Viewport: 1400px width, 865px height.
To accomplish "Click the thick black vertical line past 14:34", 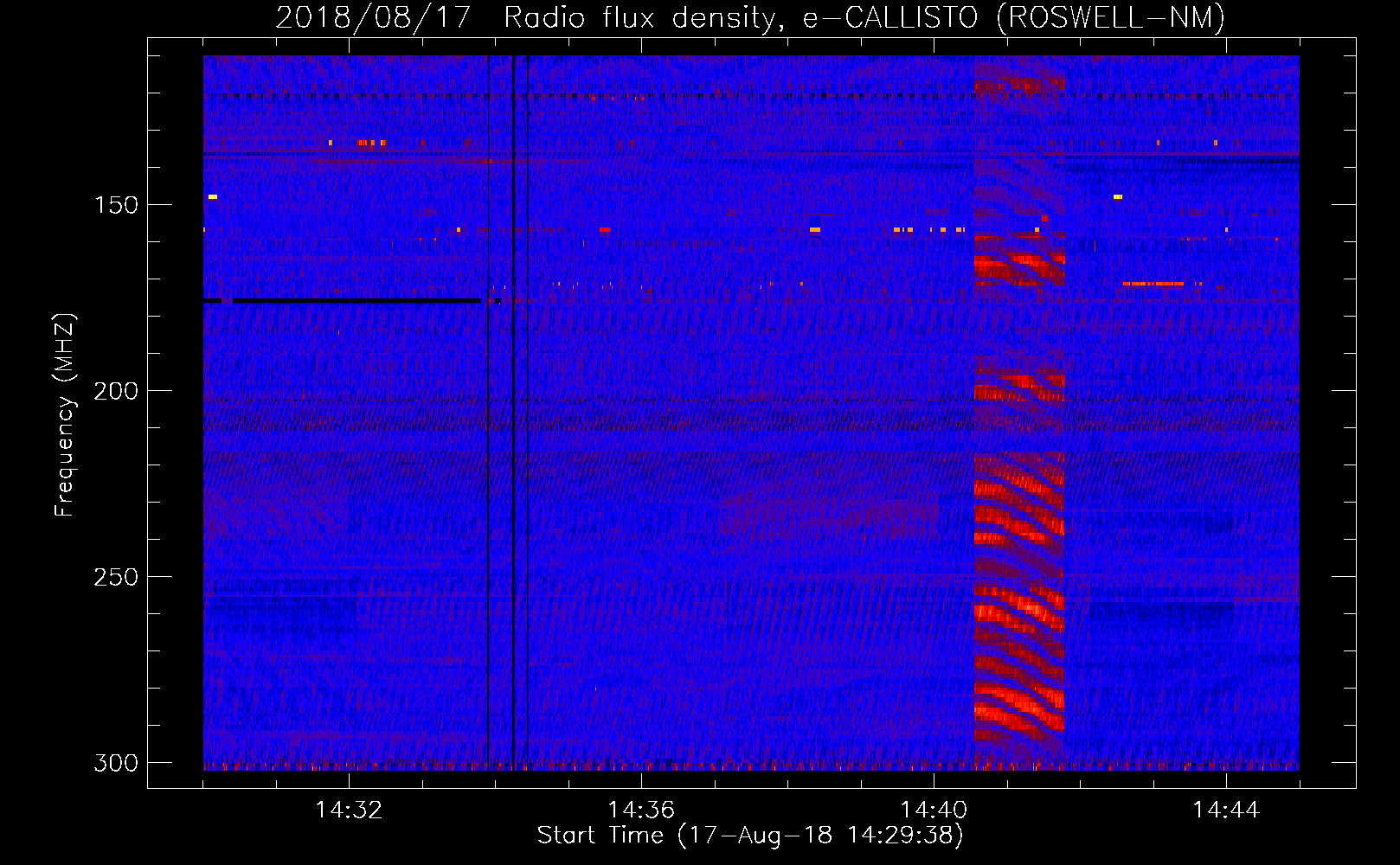I will (514, 413).
